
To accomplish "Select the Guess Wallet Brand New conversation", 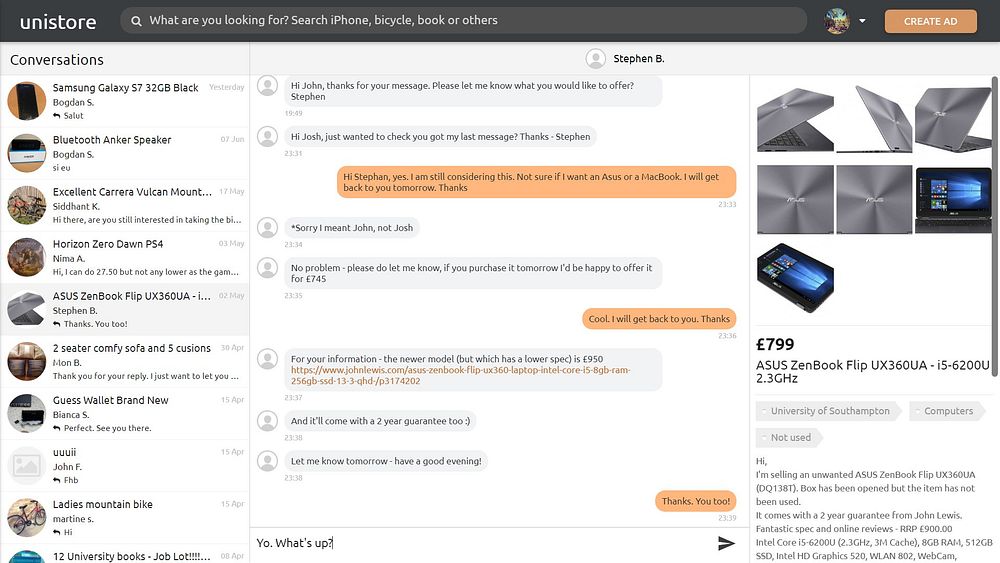I will (125, 413).
